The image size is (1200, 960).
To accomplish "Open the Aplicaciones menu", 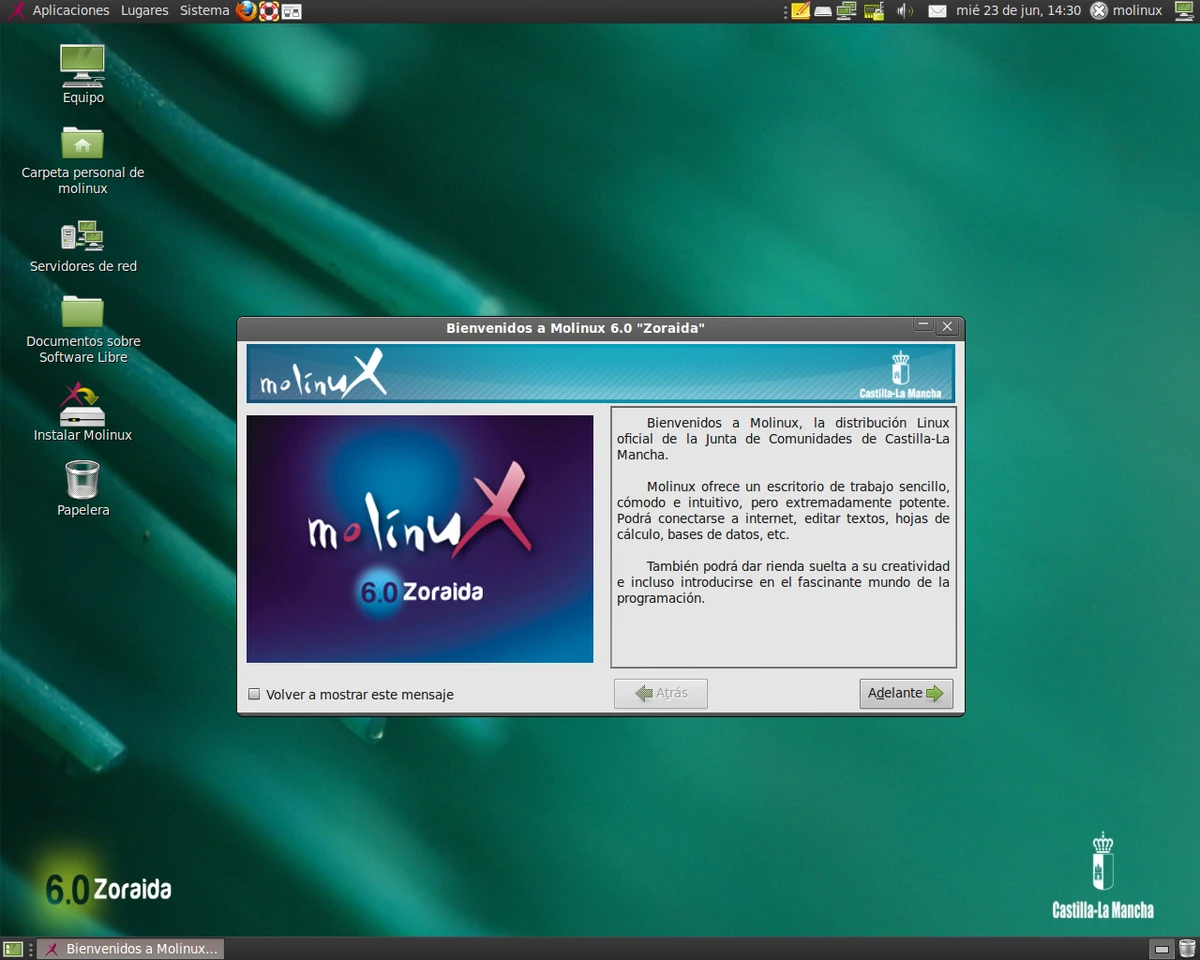I will point(71,11).
